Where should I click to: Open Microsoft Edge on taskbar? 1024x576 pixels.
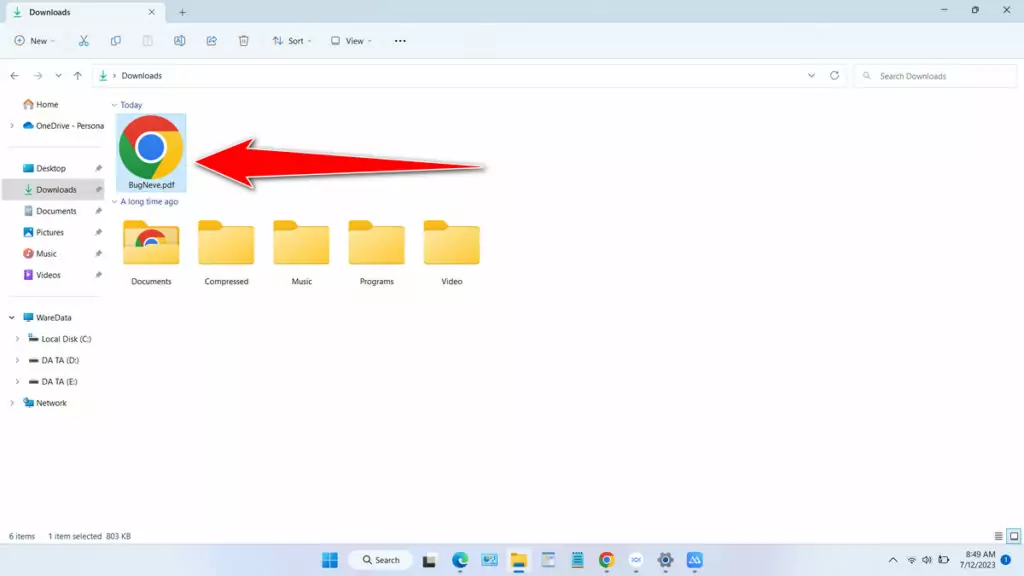pyautogui.click(x=460, y=560)
